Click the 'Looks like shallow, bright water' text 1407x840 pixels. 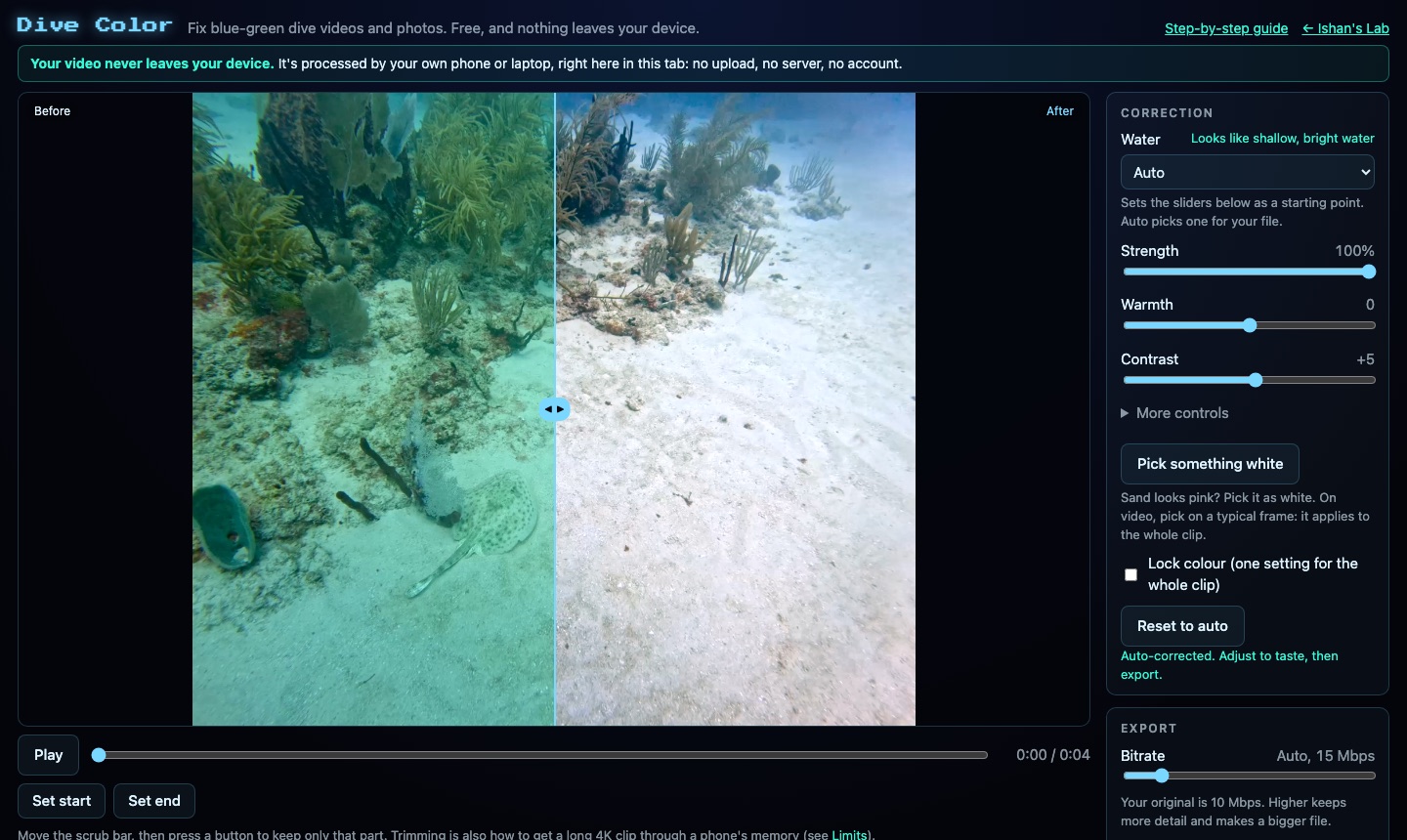coord(1282,139)
